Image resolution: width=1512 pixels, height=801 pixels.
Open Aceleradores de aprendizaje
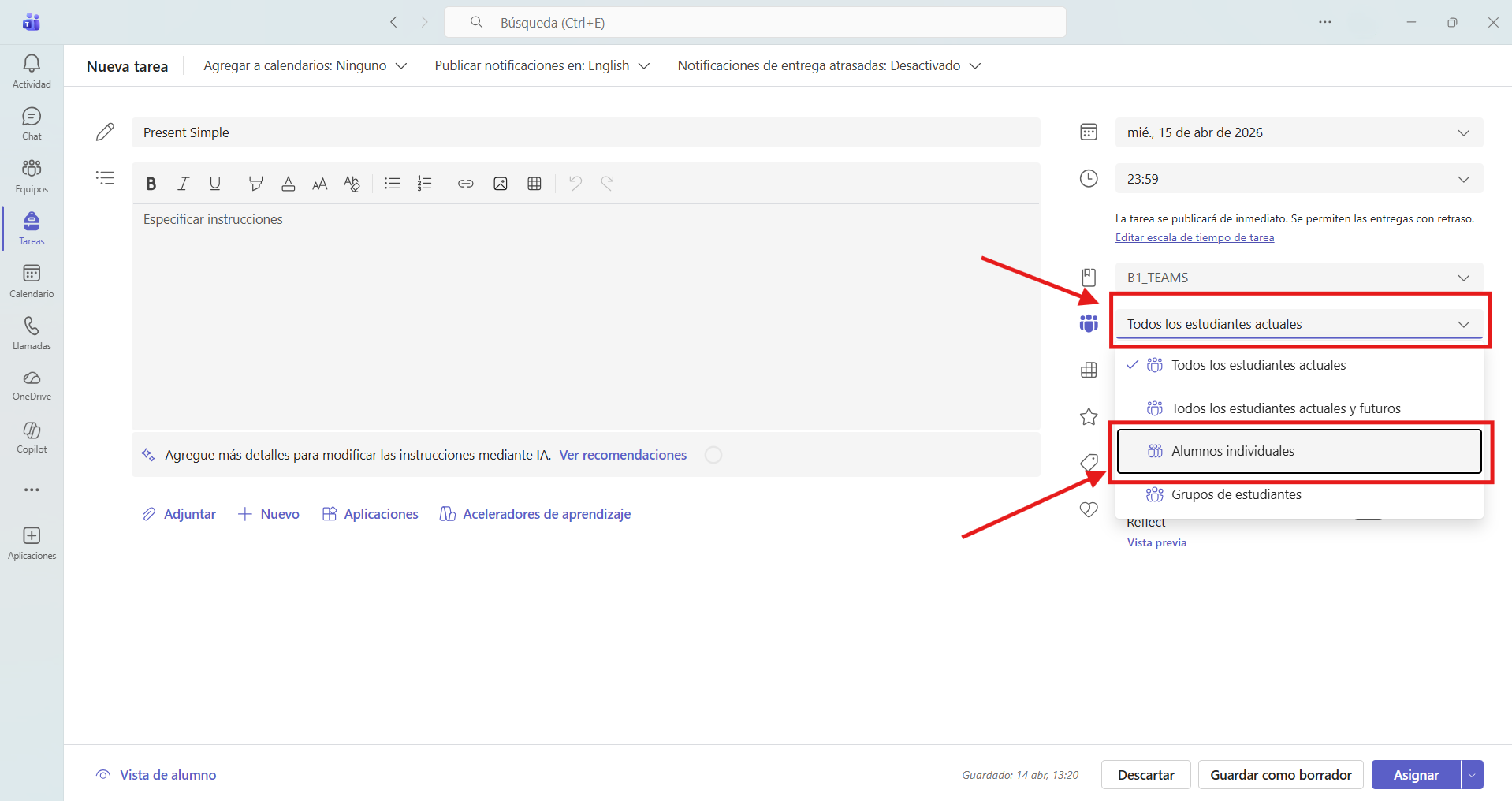pyautogui.click(x=535, y=514)
